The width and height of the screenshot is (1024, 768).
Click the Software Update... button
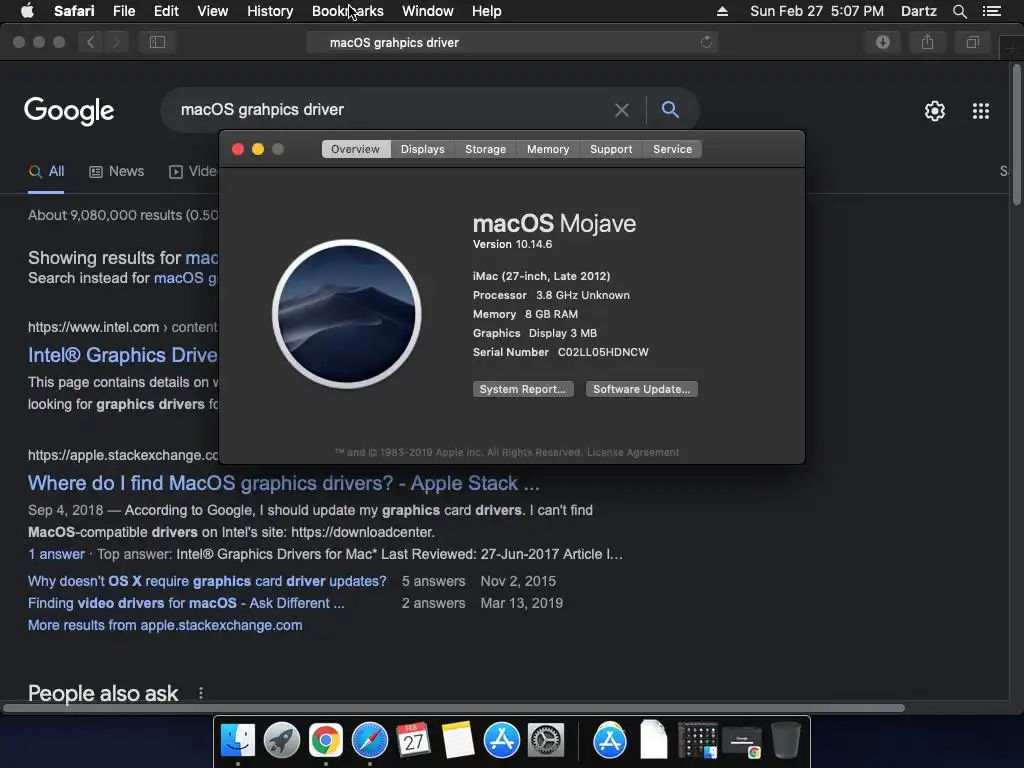point(641,389)
